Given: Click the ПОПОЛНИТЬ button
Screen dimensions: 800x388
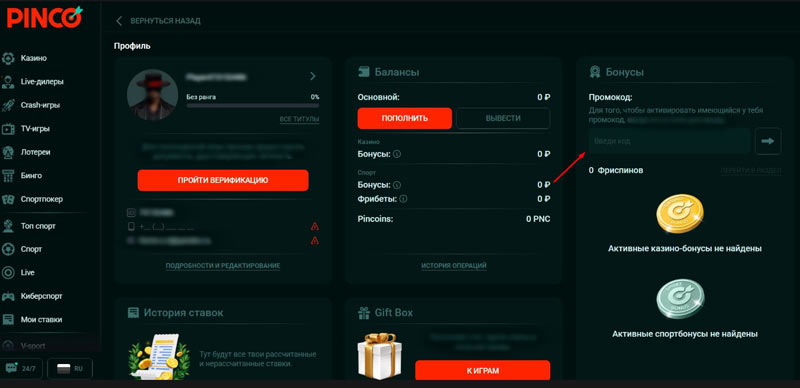Looking at the screenshot, I should point(405,118).
